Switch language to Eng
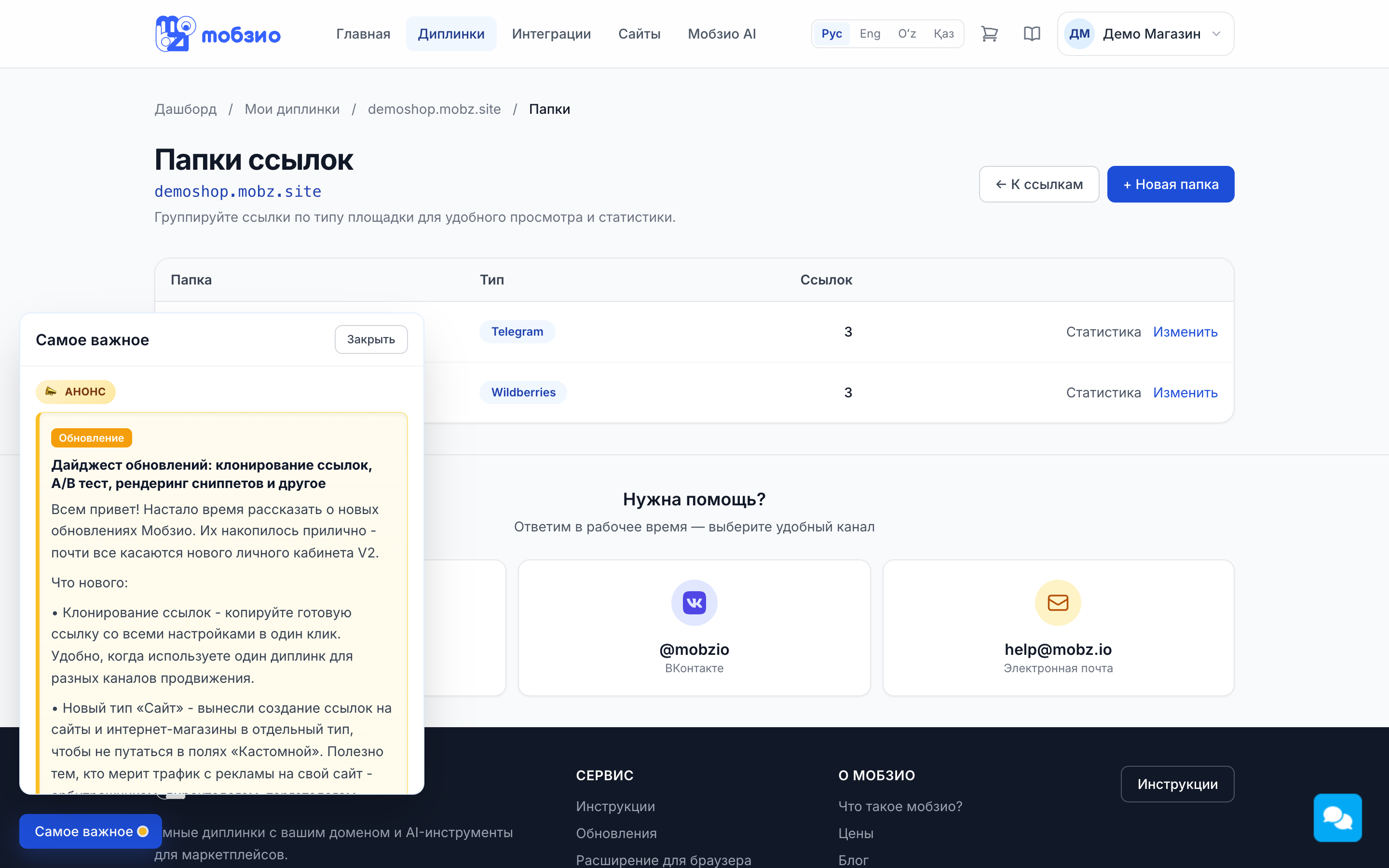1389x868 pixels. pos(870,34)
